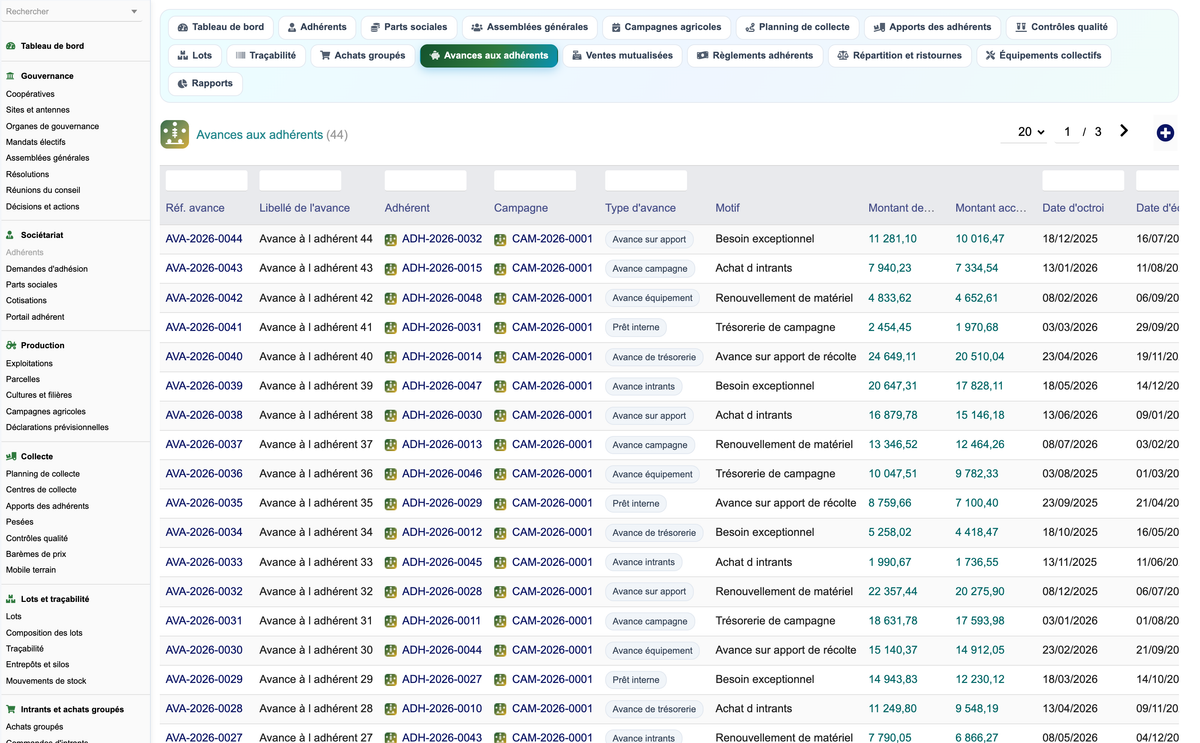Open Ventes mutualisées tab
The image size is (1200, 743).
coord(622,55)
